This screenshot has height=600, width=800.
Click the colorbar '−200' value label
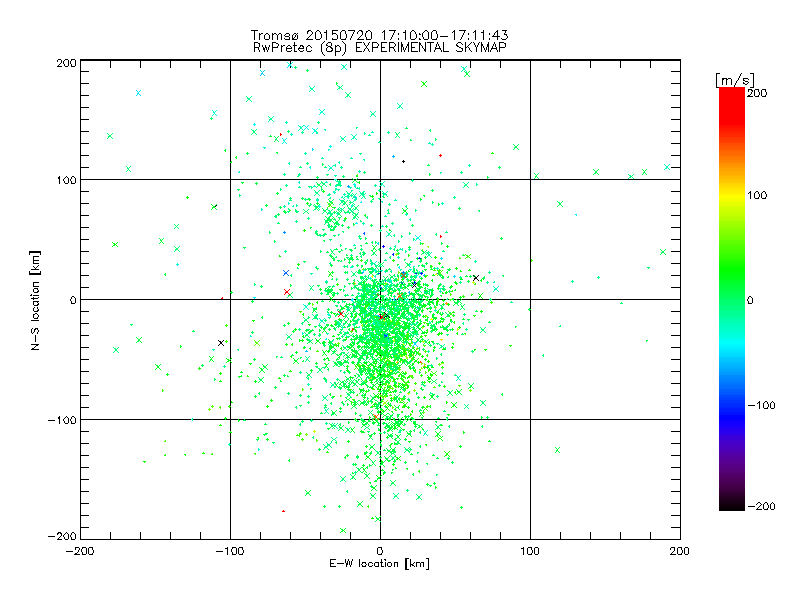pyautogui.click(x=761, y=506)
